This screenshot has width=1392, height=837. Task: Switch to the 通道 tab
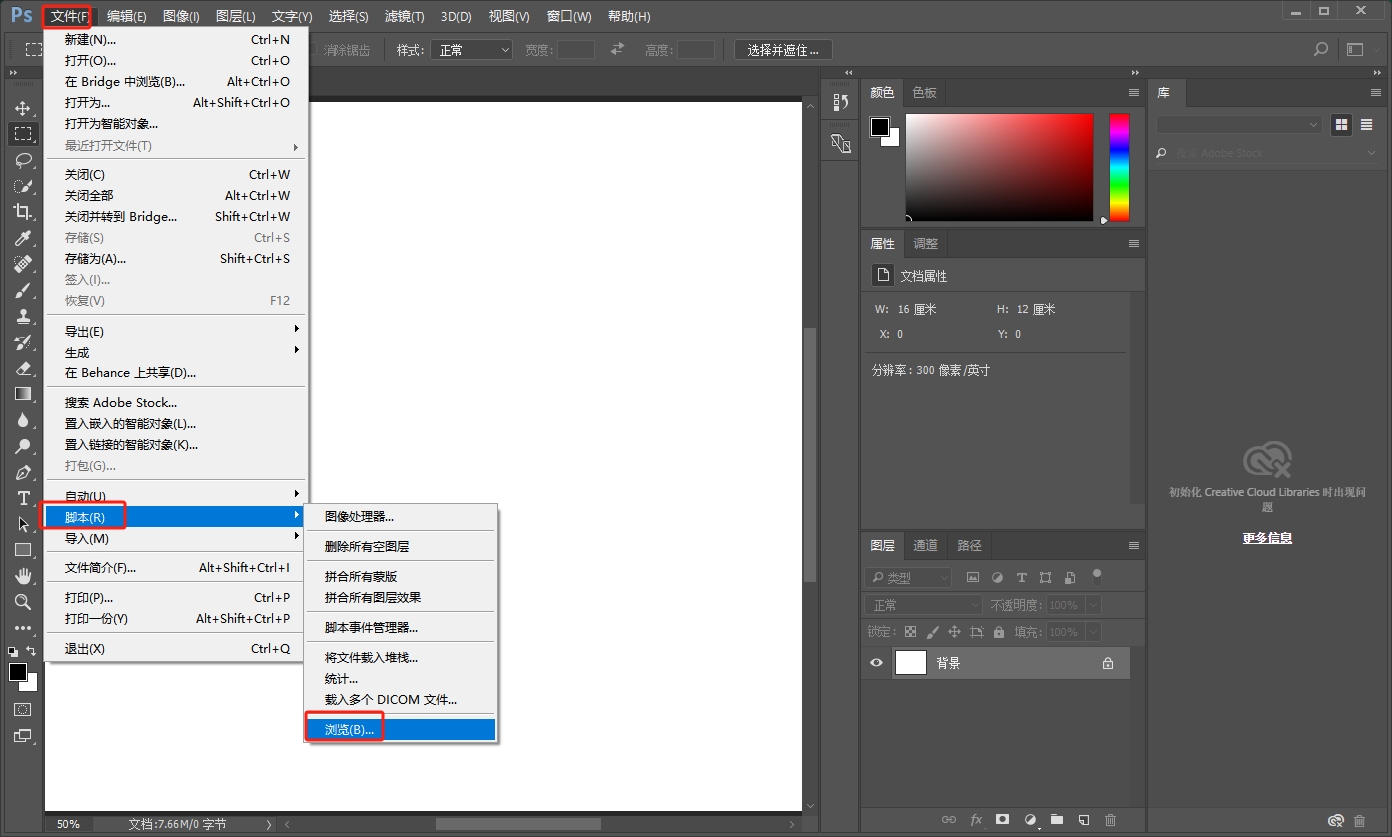point(925,545)
